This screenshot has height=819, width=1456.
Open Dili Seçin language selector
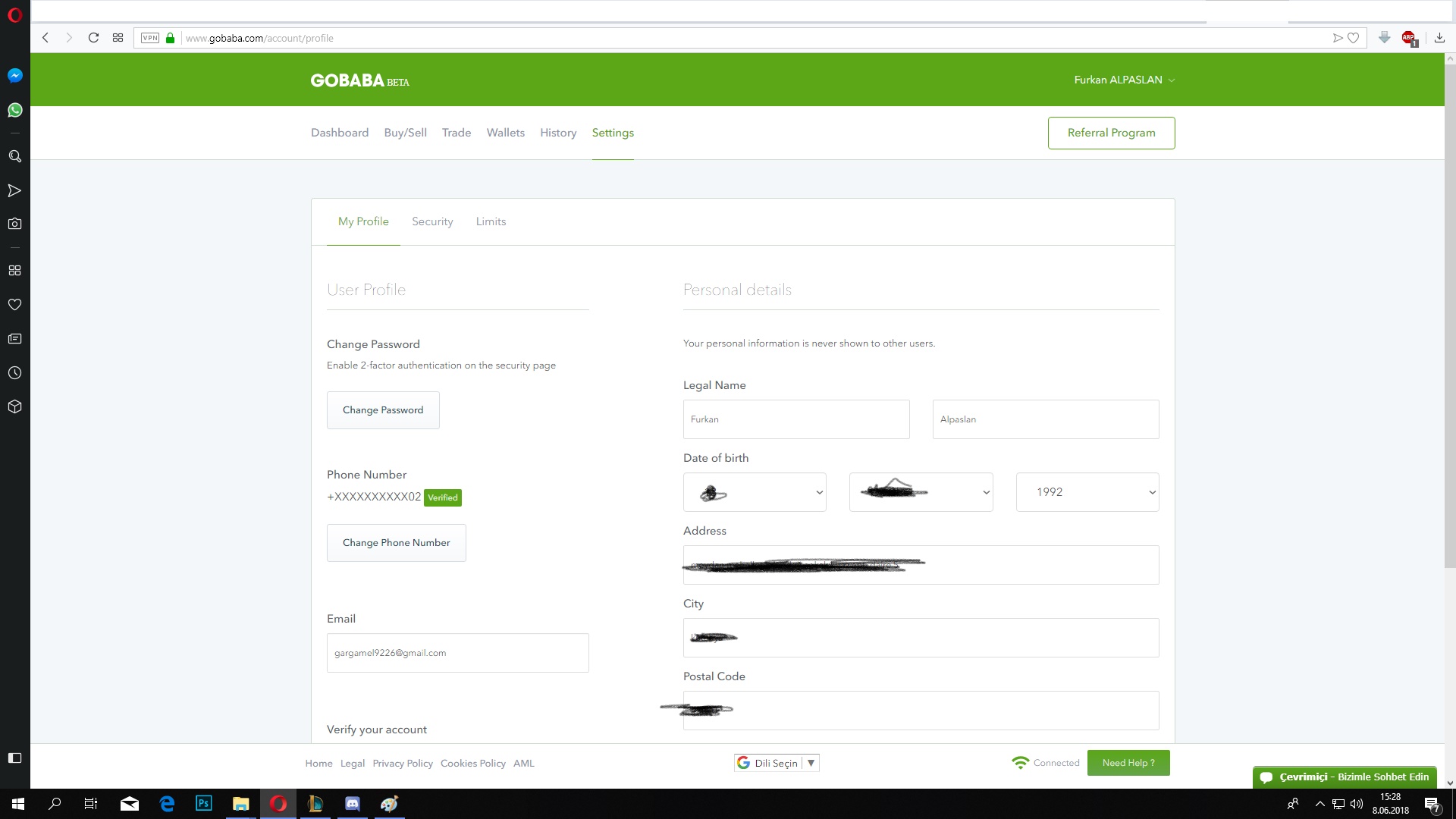pos(777,763)
